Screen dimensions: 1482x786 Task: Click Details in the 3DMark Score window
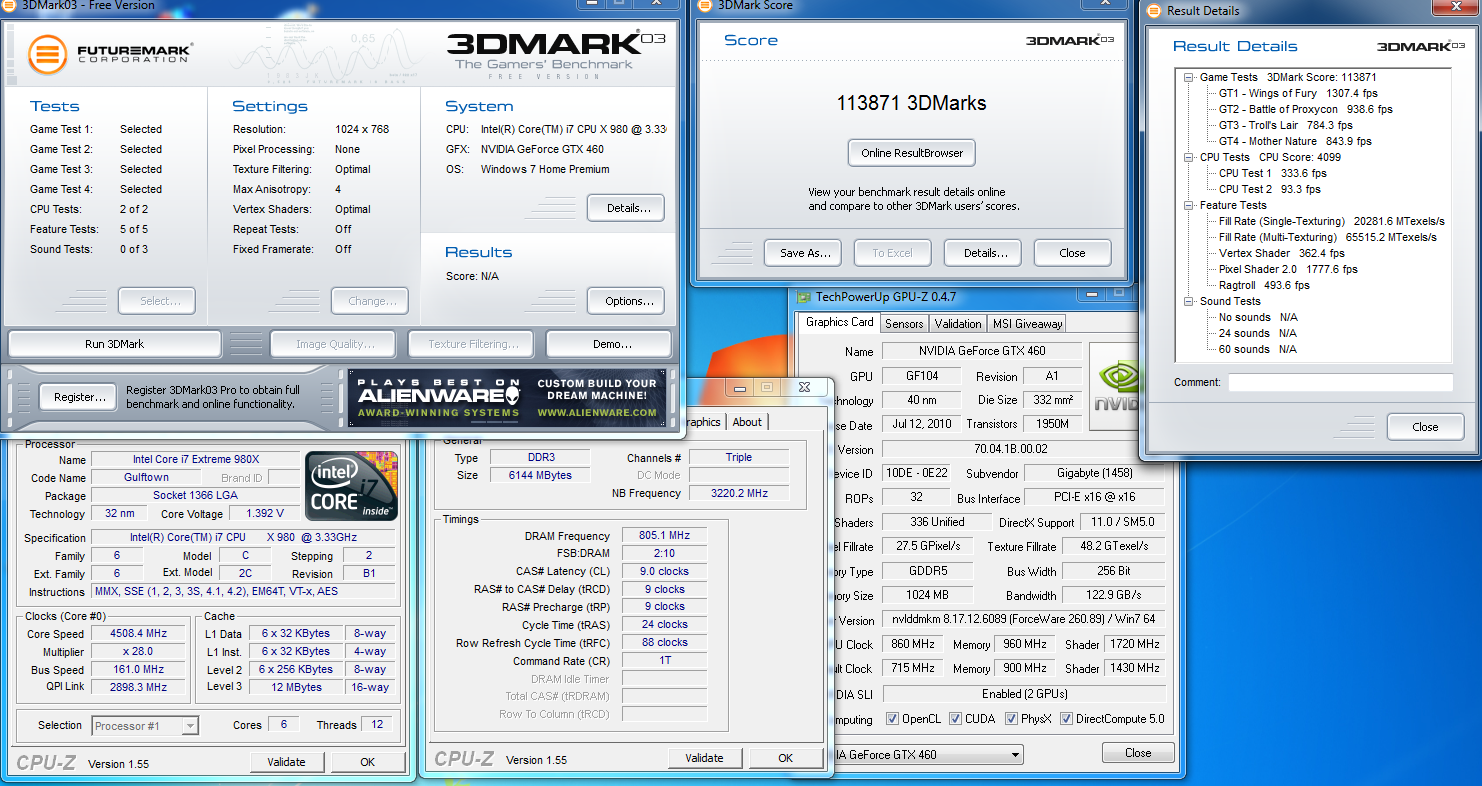(983, 253)
